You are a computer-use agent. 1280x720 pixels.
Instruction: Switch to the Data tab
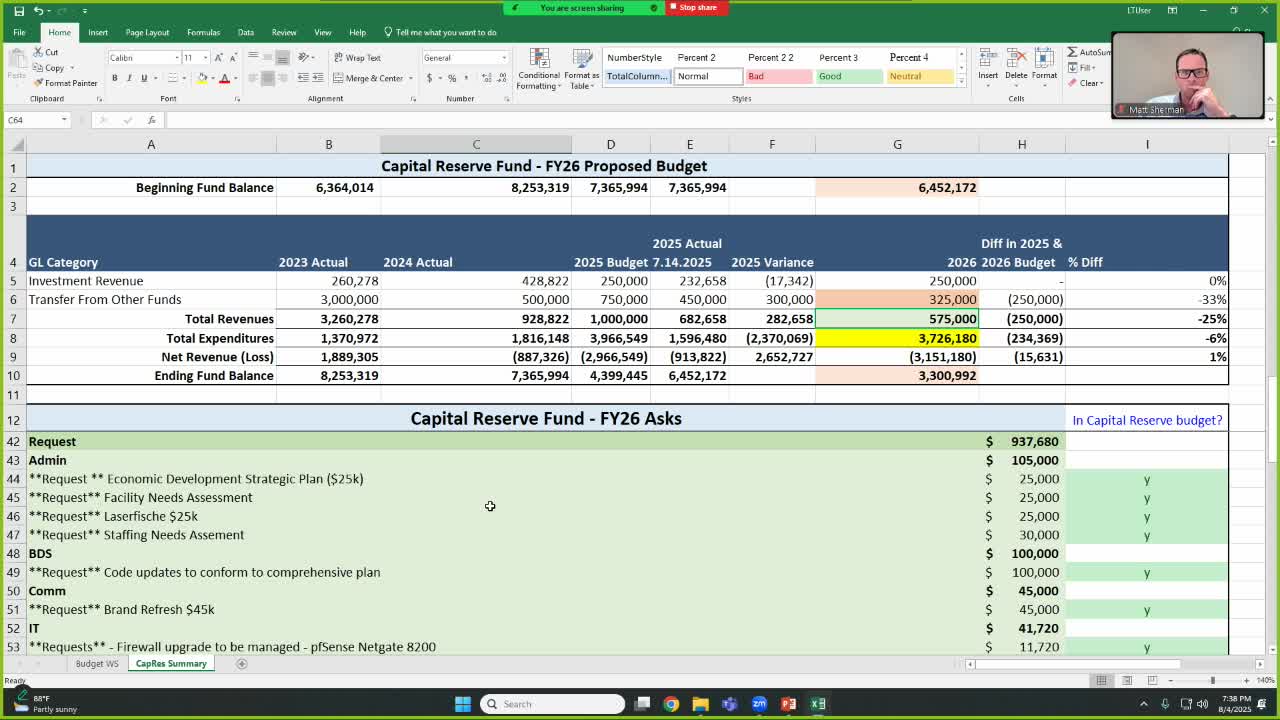[x=245, y=32]
